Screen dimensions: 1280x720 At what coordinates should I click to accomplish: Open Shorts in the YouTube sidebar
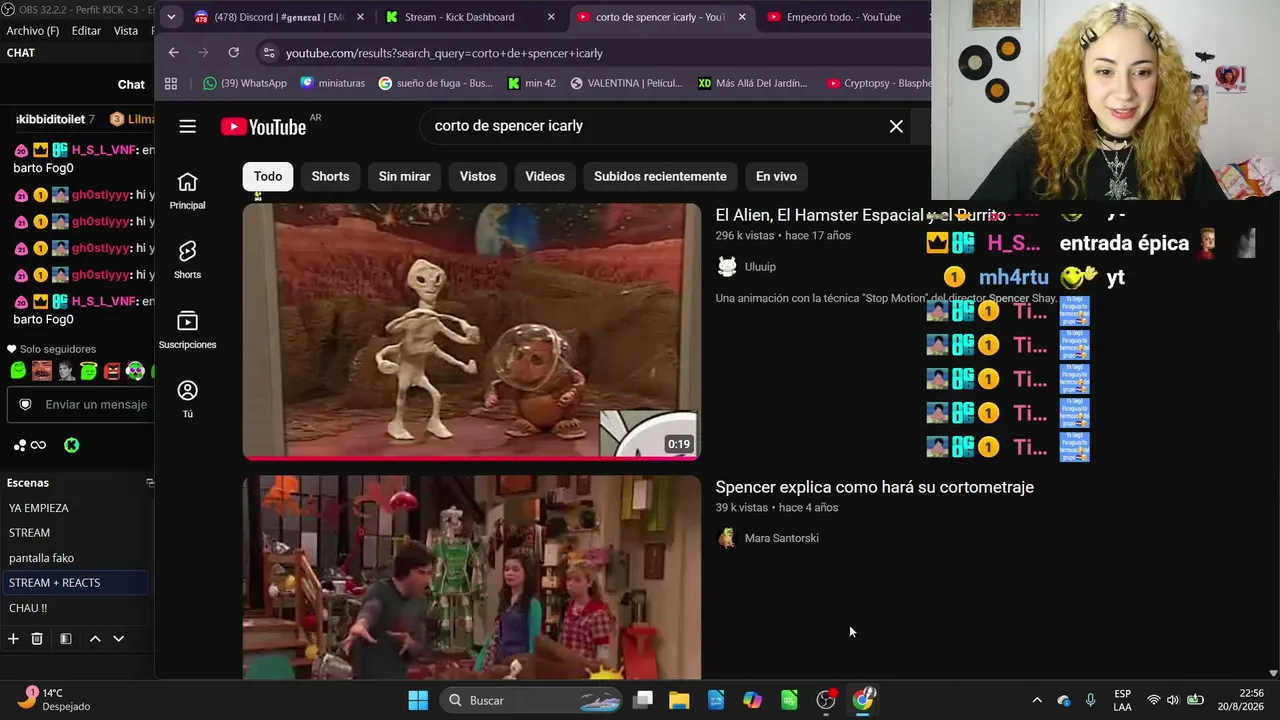coord(187,260)
